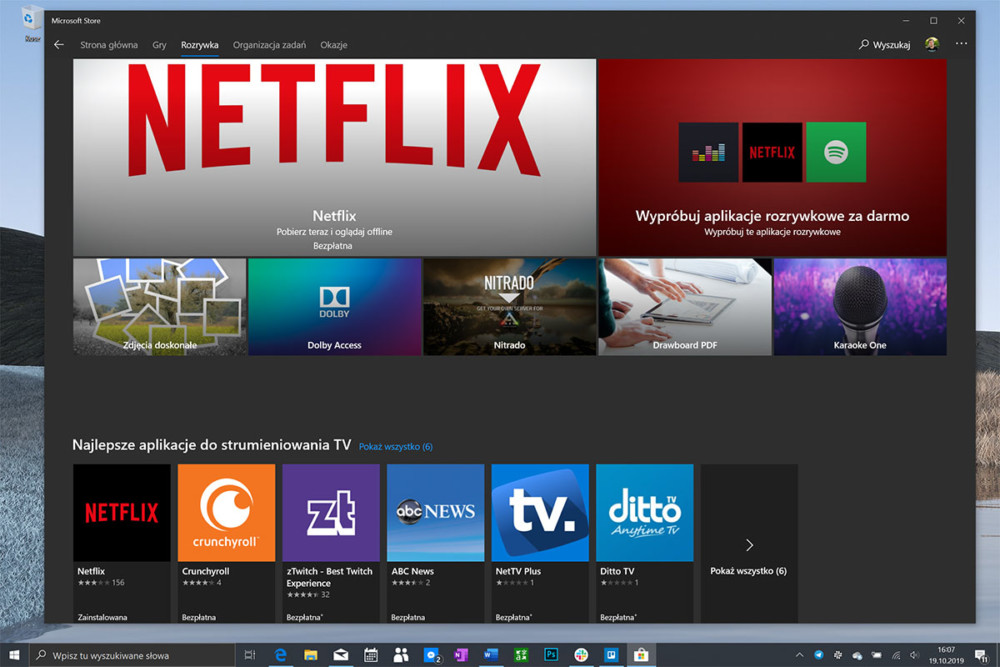Open the Drawboard PDF thumbnail
Image resolution: width=1000 pixels, height=667 pixels.
pyautogui.click(x=685, y=307)
